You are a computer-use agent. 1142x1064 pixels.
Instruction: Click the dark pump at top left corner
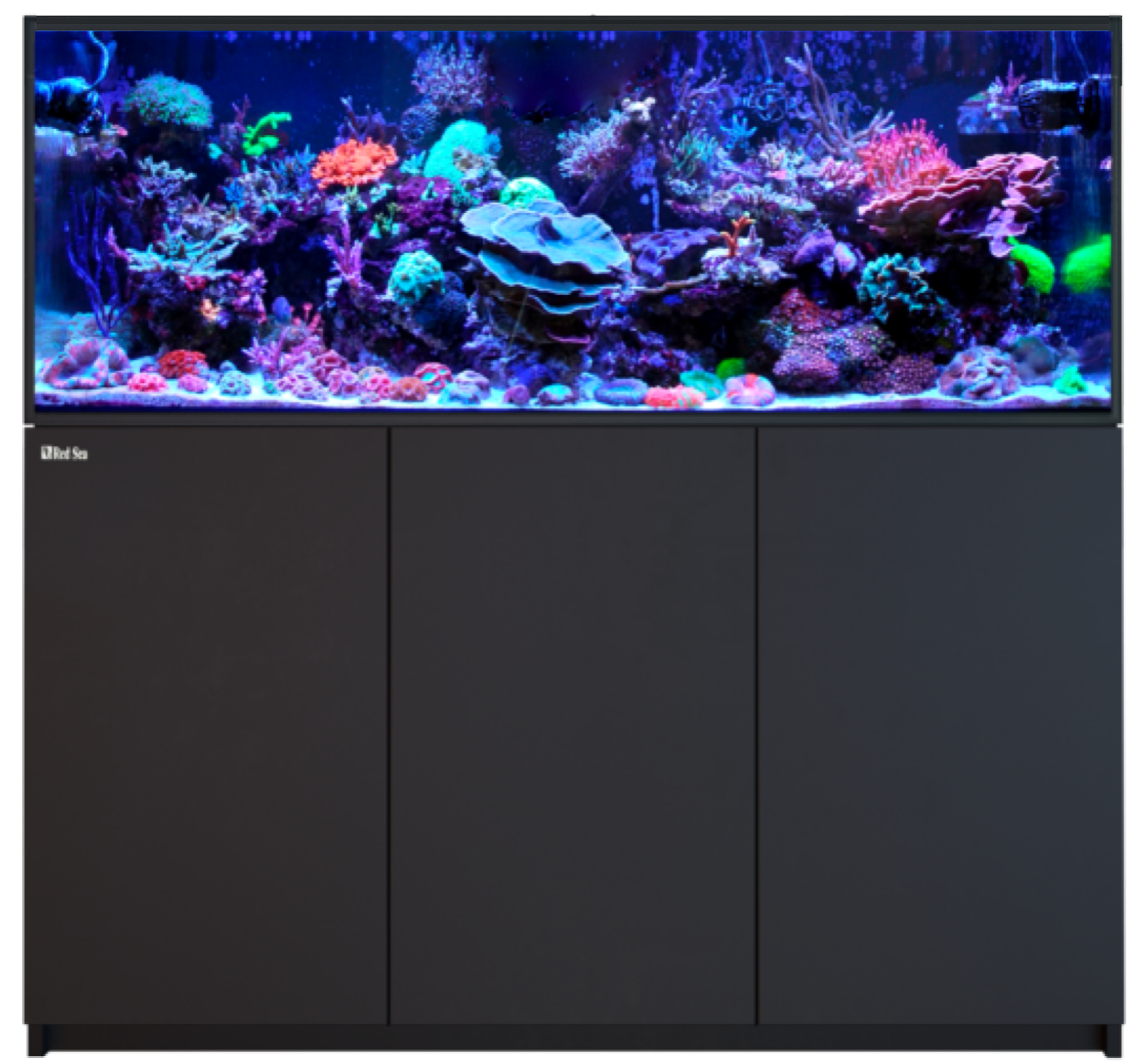70,103
